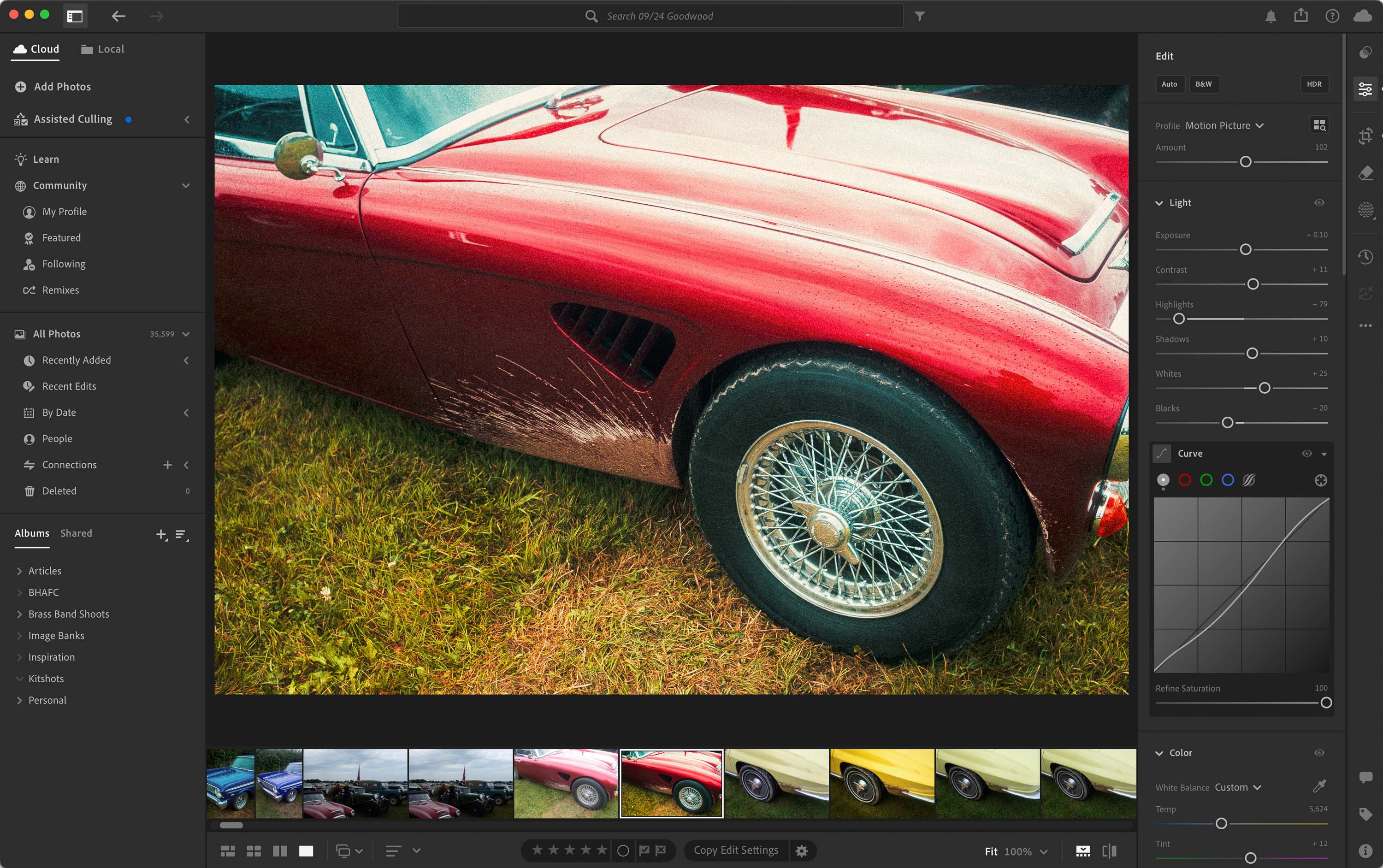Click the share export icon
This screenshot has height=868, width=1383.
[1301, 16]
